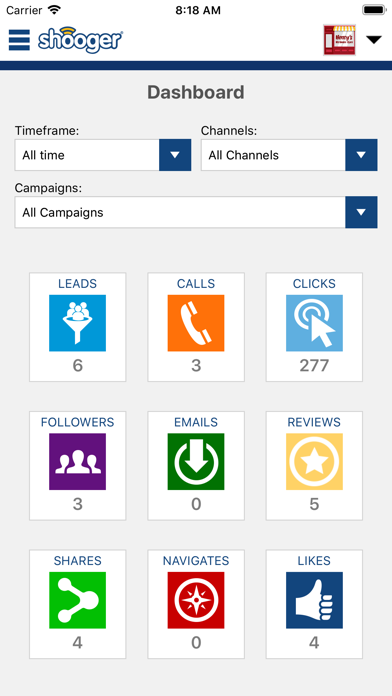This screenshot has height=696, width=392.
Task: Click the LEADS label
Action: (77, 284)
